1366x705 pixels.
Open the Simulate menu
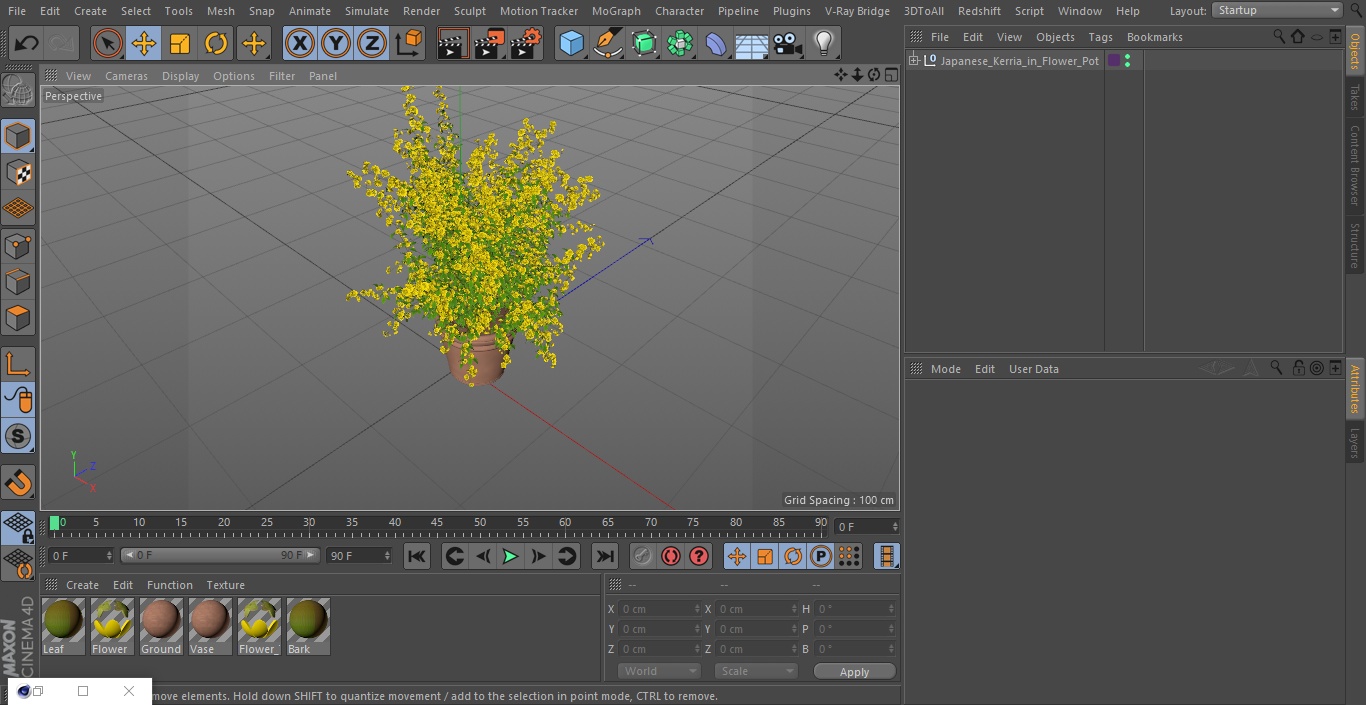pos(367,10)
